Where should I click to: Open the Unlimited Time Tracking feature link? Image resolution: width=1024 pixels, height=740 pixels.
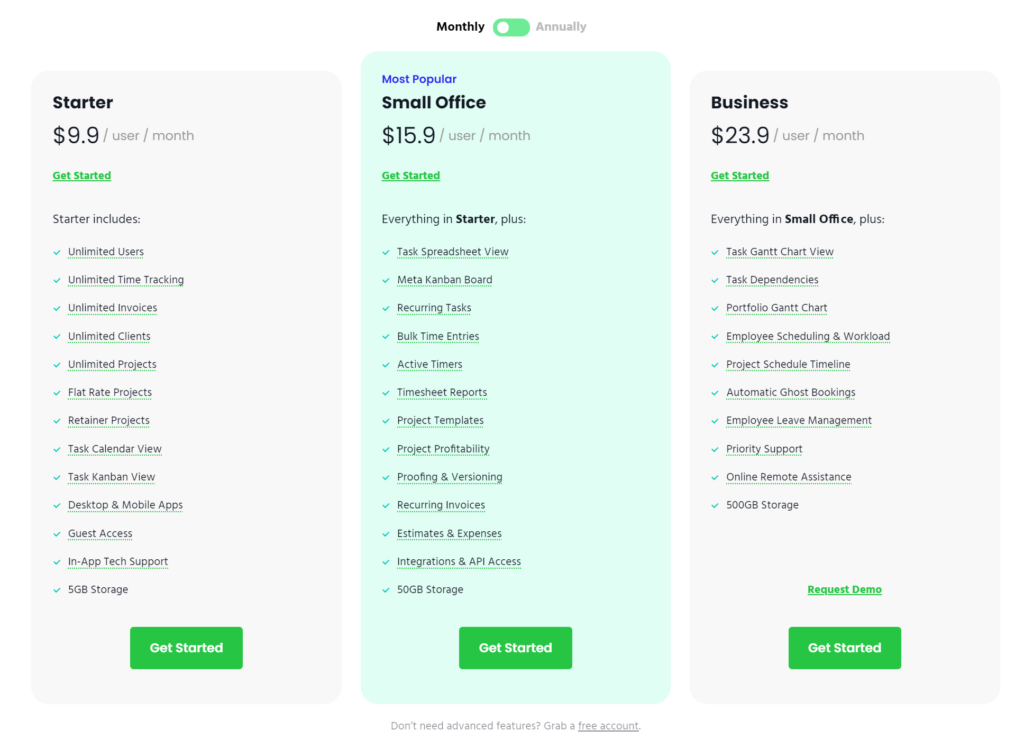(125, 280)
